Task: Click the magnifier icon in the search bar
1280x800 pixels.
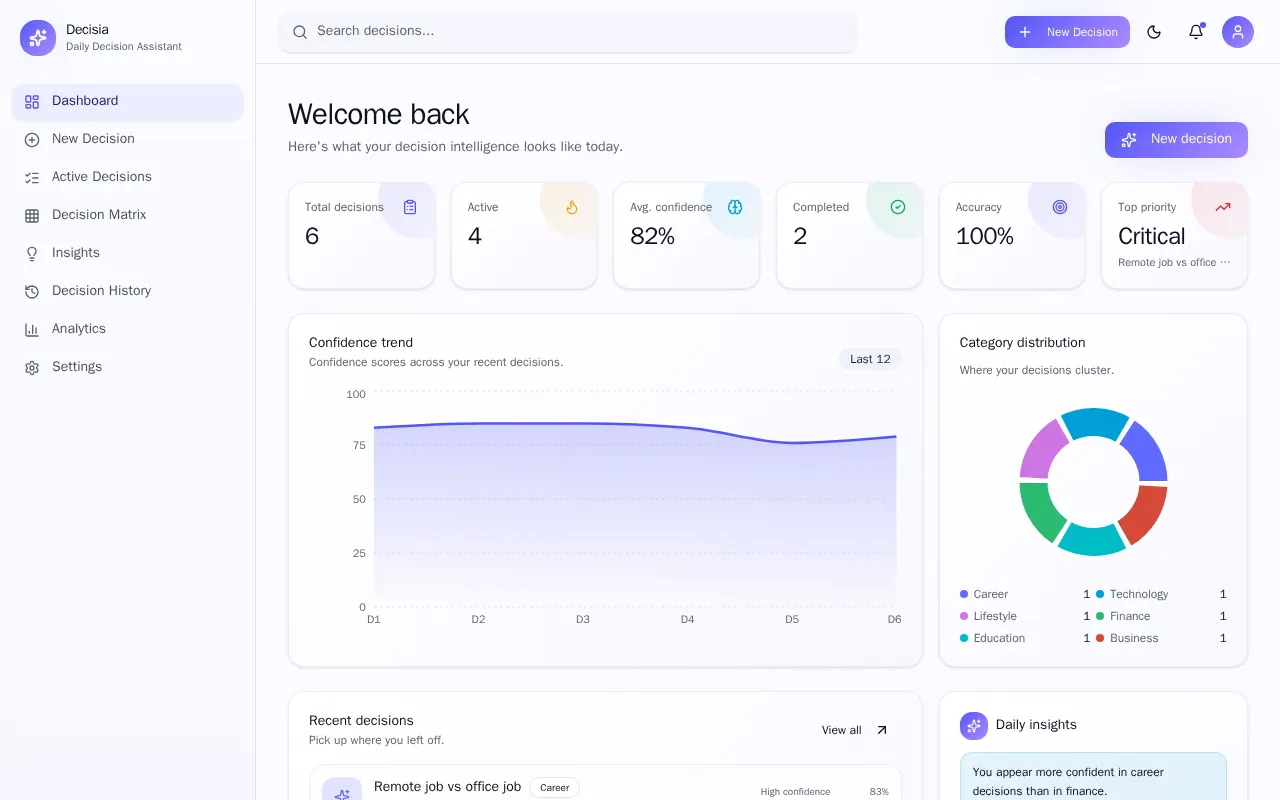Action: [300, 32]
